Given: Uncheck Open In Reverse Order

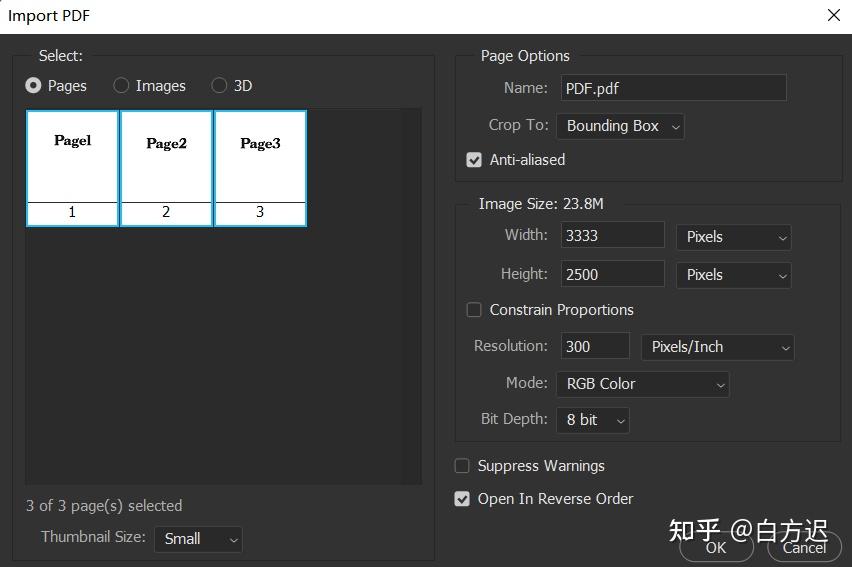Looking at the screenshot, I should coord(462,499).
